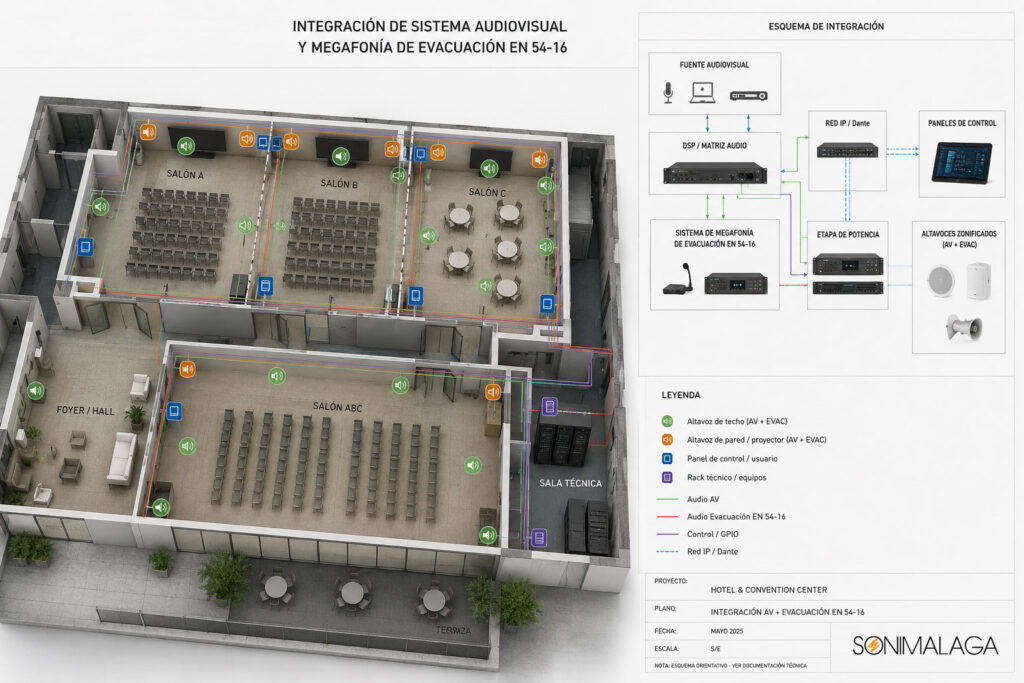Click the orange speaker at Salón ABC's right corner

[493, 392]
